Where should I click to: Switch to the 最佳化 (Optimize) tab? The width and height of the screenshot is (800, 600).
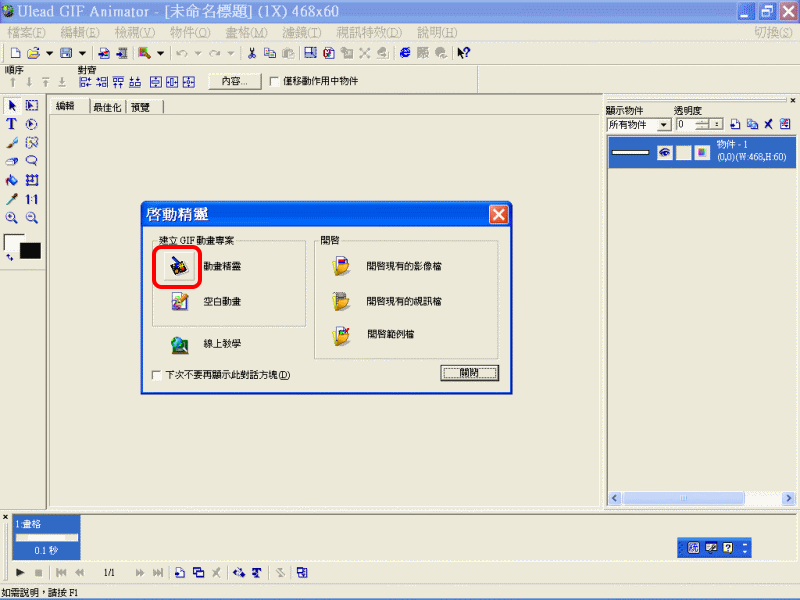[x=107, y=107]
